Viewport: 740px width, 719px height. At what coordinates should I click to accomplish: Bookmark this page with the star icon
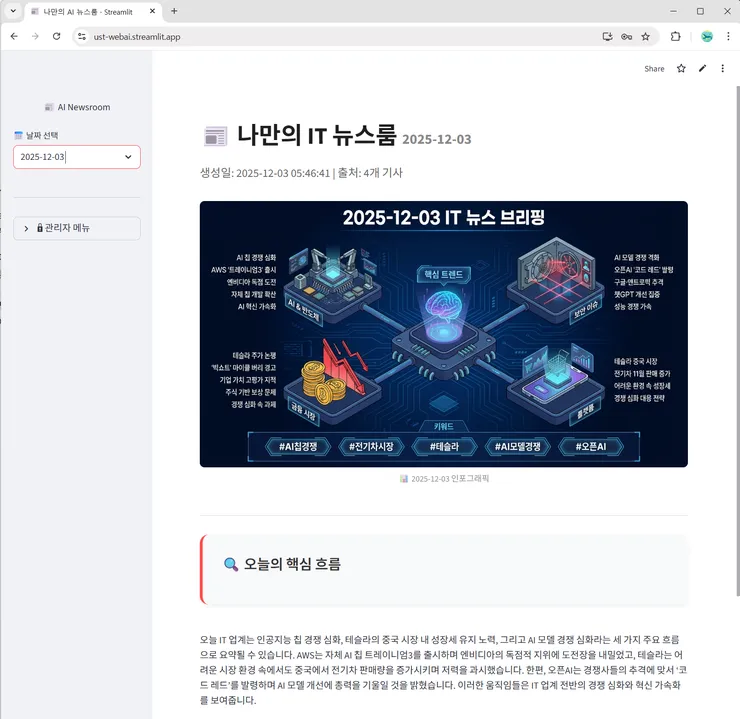pos(645,36)
